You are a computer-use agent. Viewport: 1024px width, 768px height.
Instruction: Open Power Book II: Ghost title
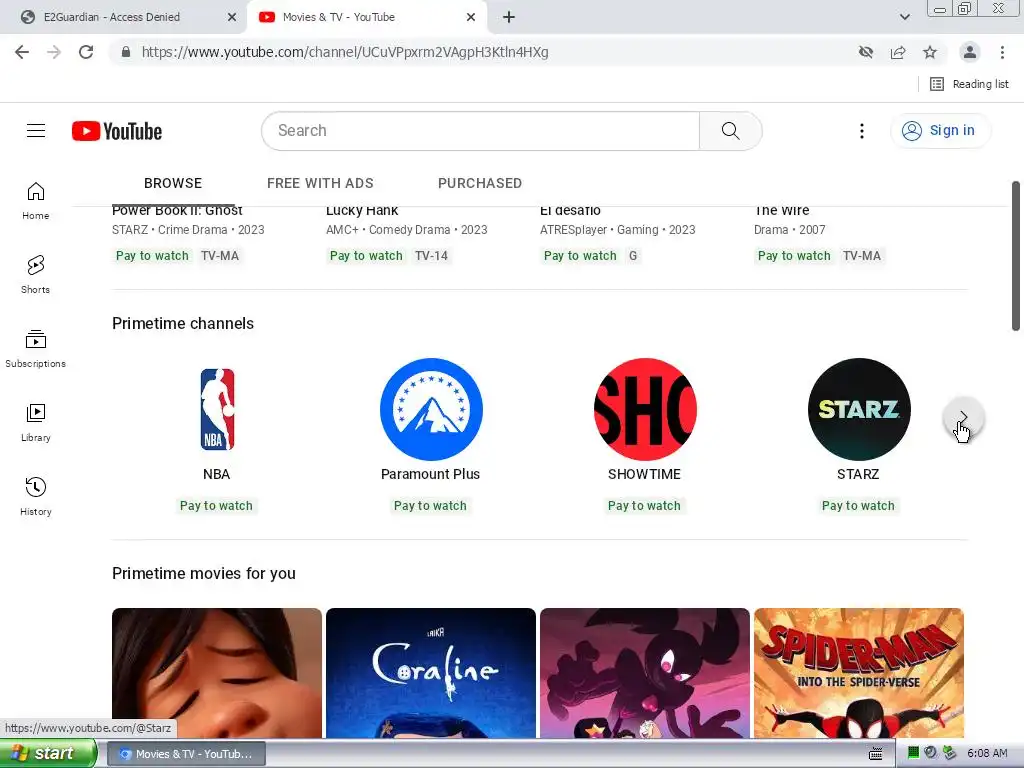click(x=177, y=211)
